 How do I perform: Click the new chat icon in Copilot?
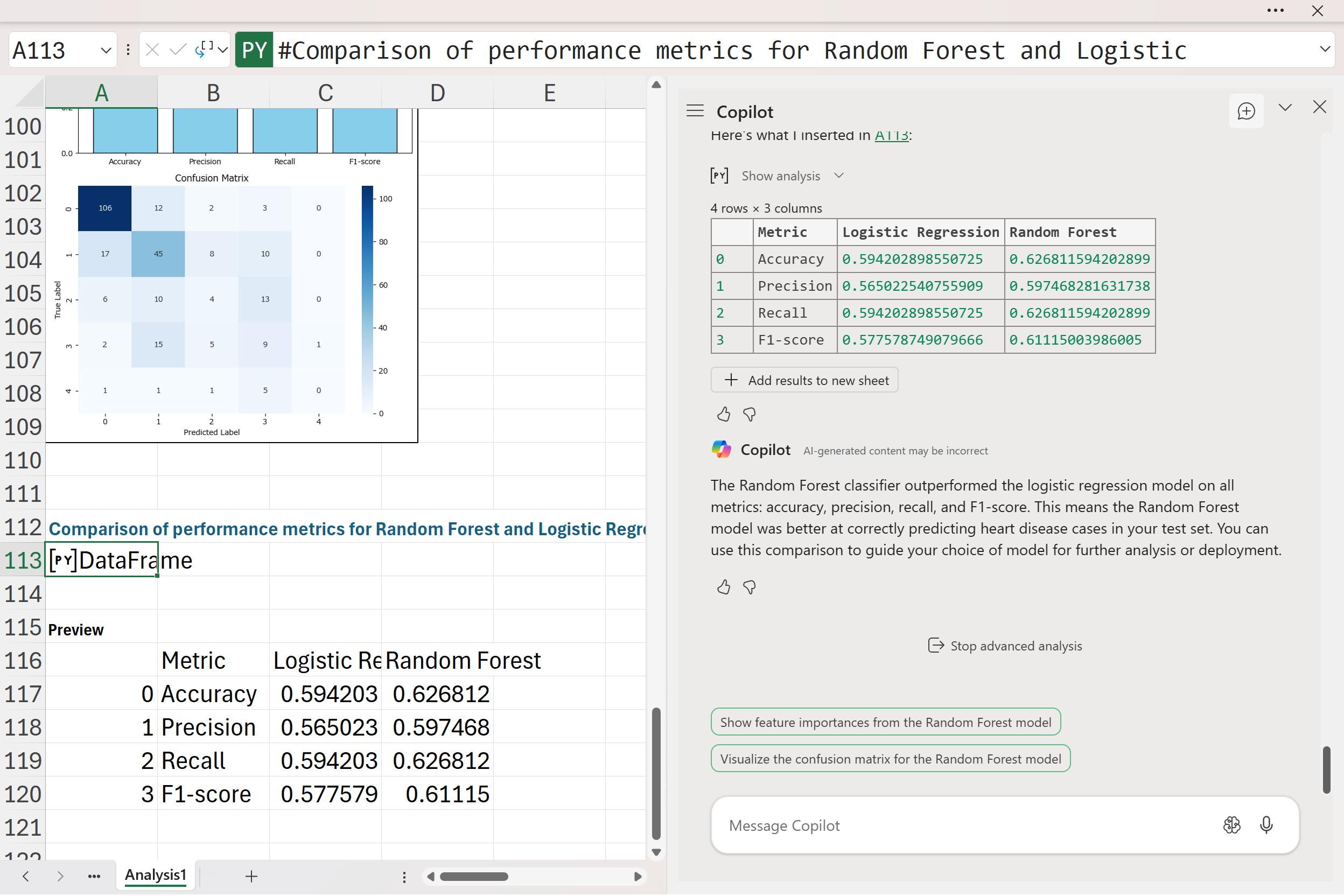[x=1245, y=111]
